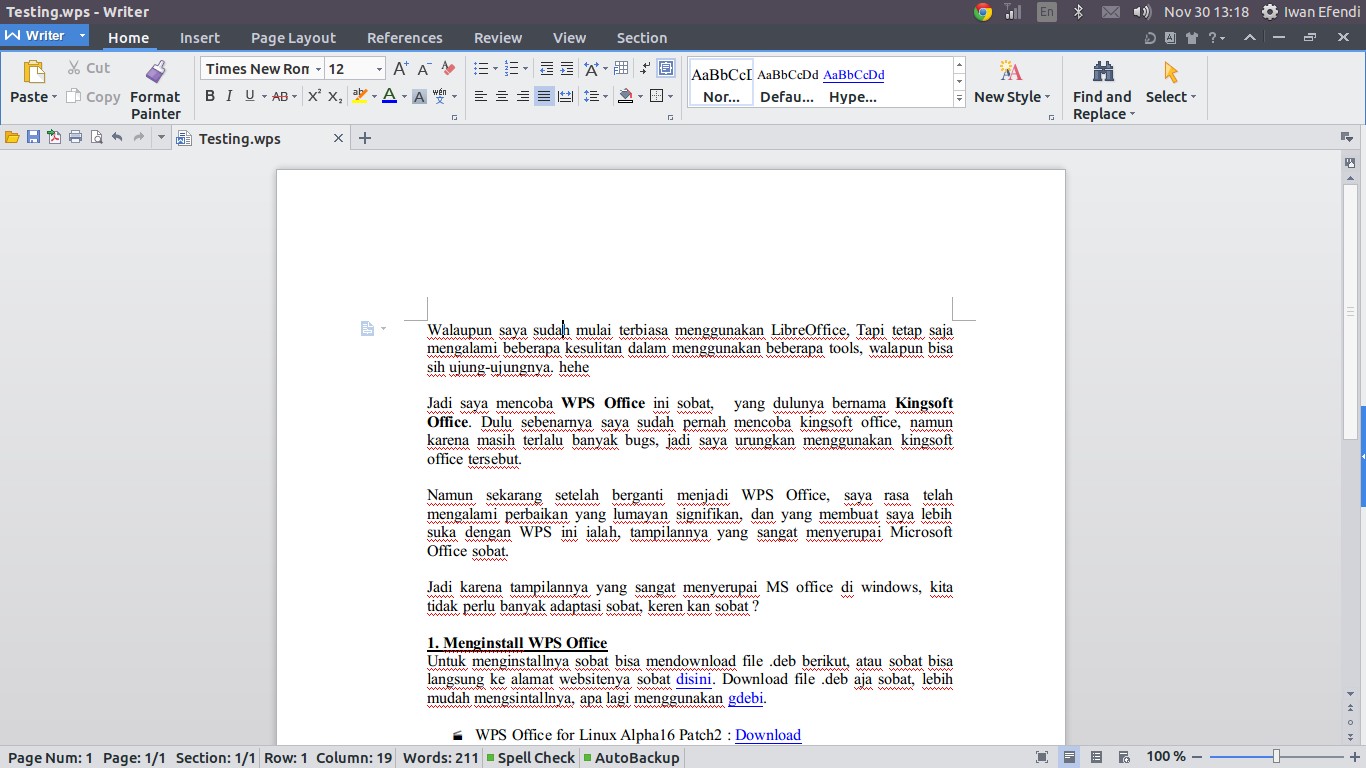Click the Download link for Alpha16 Patch2
This screenshot has width=1366, height=768.
pos(768,735)
